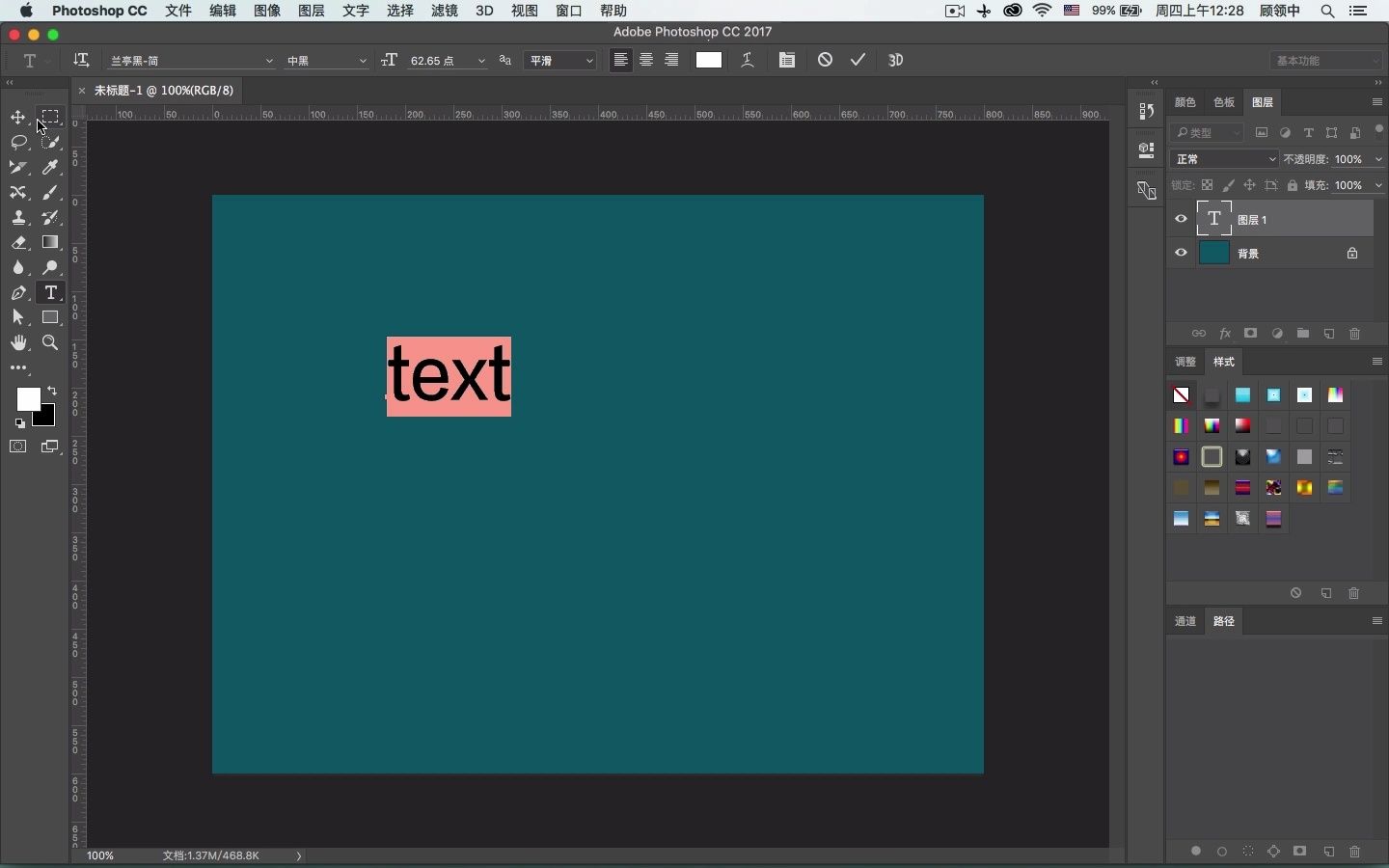
Task: Select the Eraser tool
Action: pos(18,243)
